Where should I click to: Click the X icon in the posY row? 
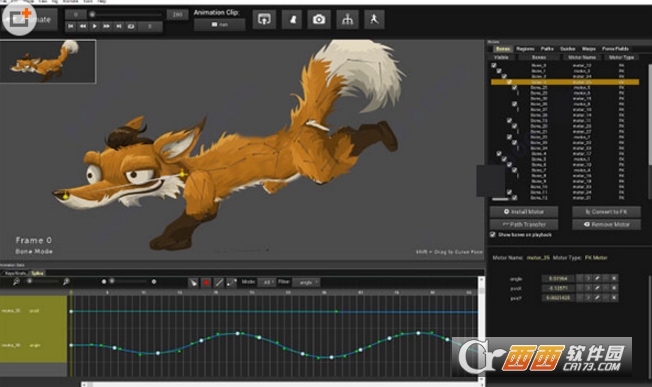(614, 298)
